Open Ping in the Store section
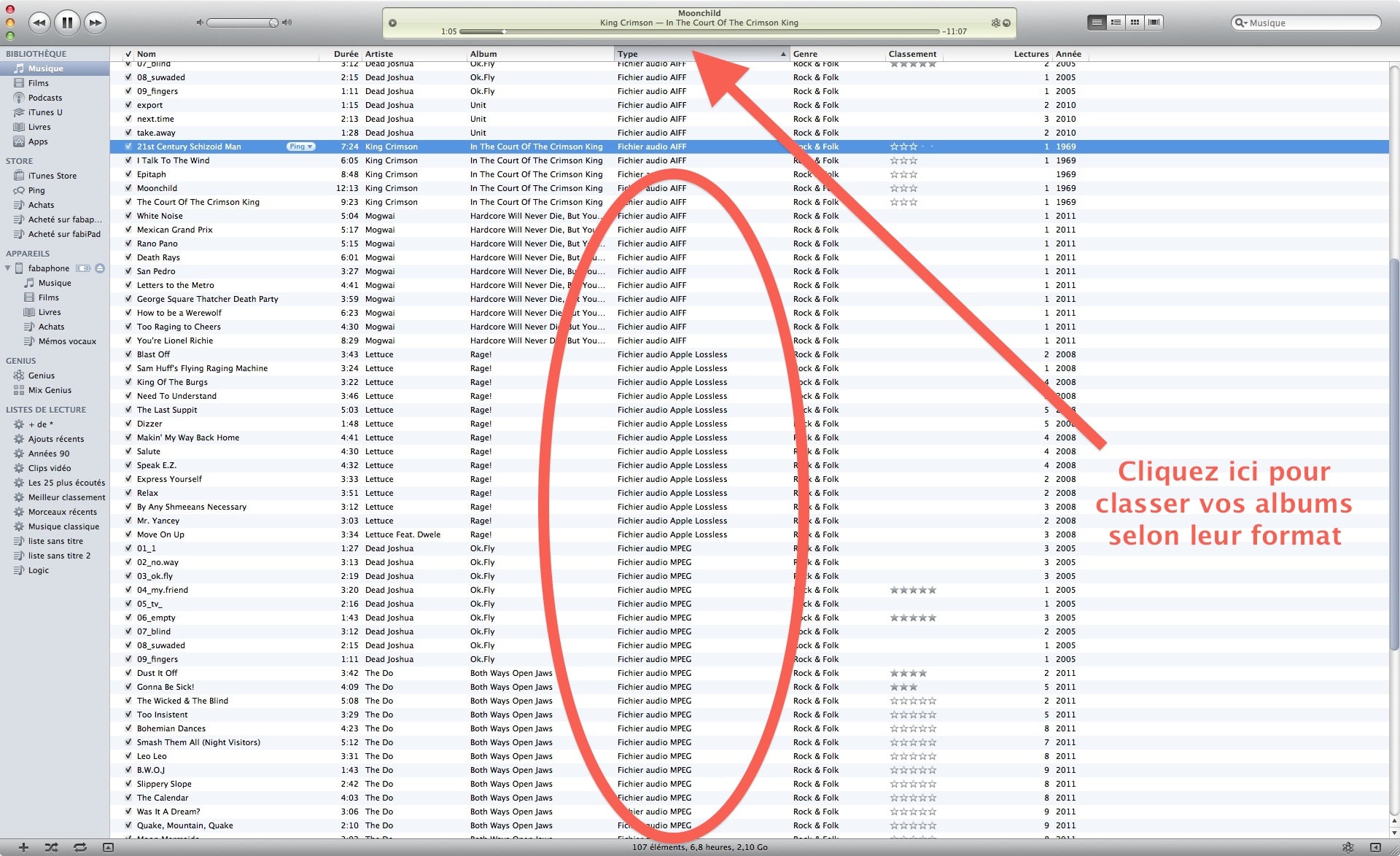 [36, 190]
